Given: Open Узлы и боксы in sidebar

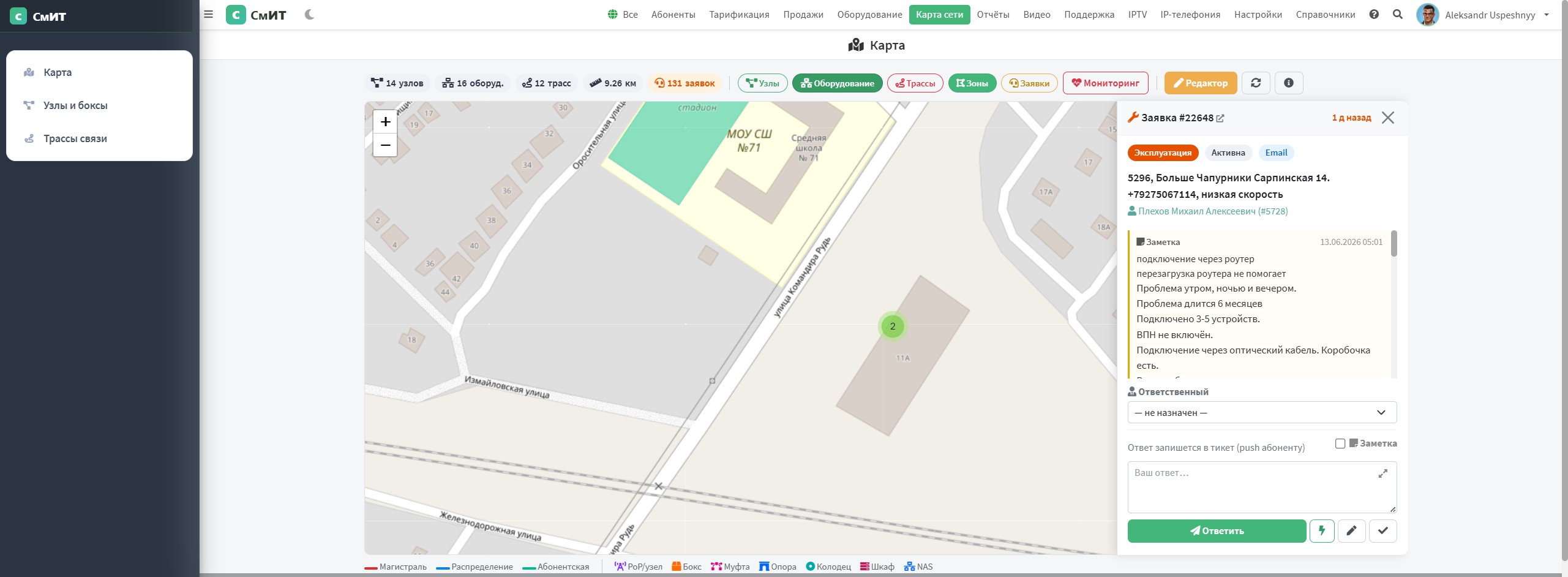Looking at the screenshot, I should (x=99, y=105).
